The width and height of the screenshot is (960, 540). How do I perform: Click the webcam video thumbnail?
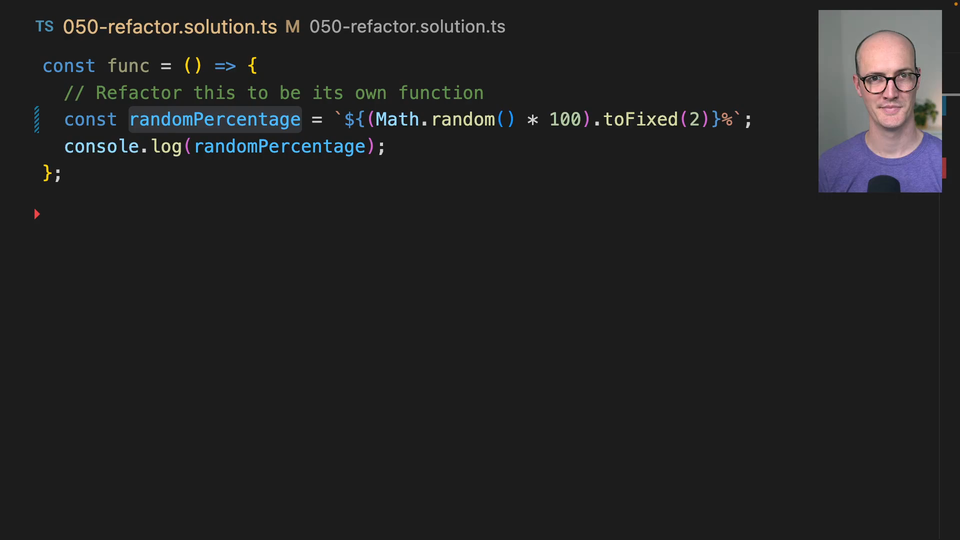879,101
